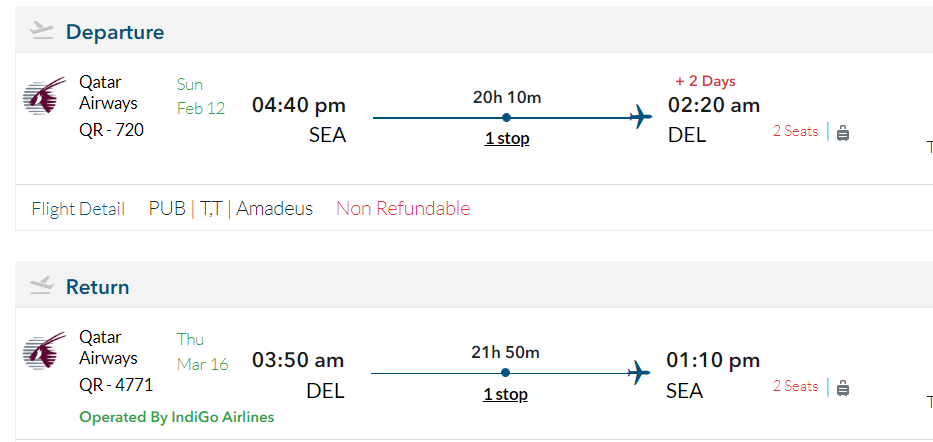Image resolution: width=933 pixels, height=442 pixels.
Task: Click the Return section plane icon
Action: (x=41, y=286)
